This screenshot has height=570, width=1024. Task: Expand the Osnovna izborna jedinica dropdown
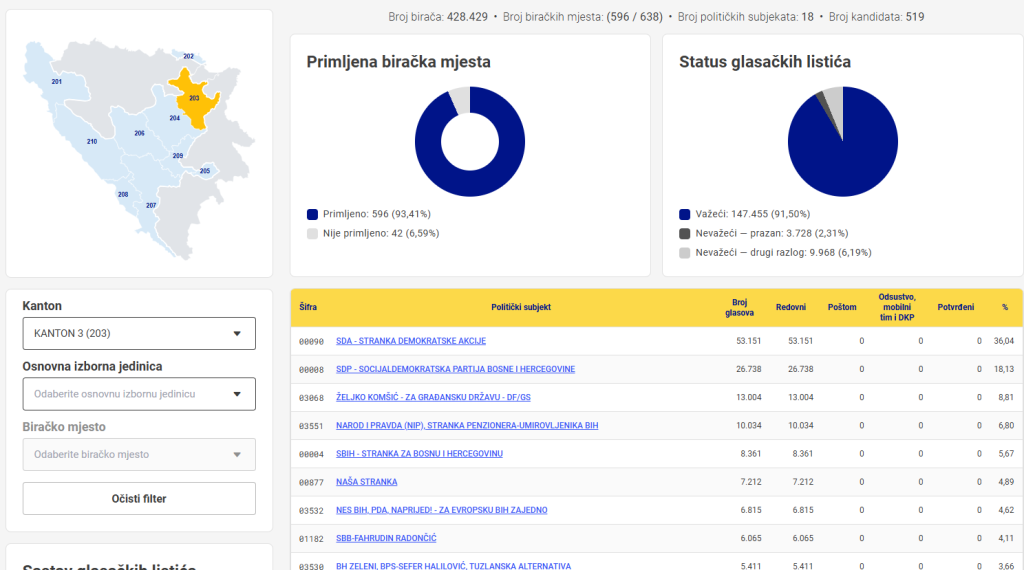139,394
